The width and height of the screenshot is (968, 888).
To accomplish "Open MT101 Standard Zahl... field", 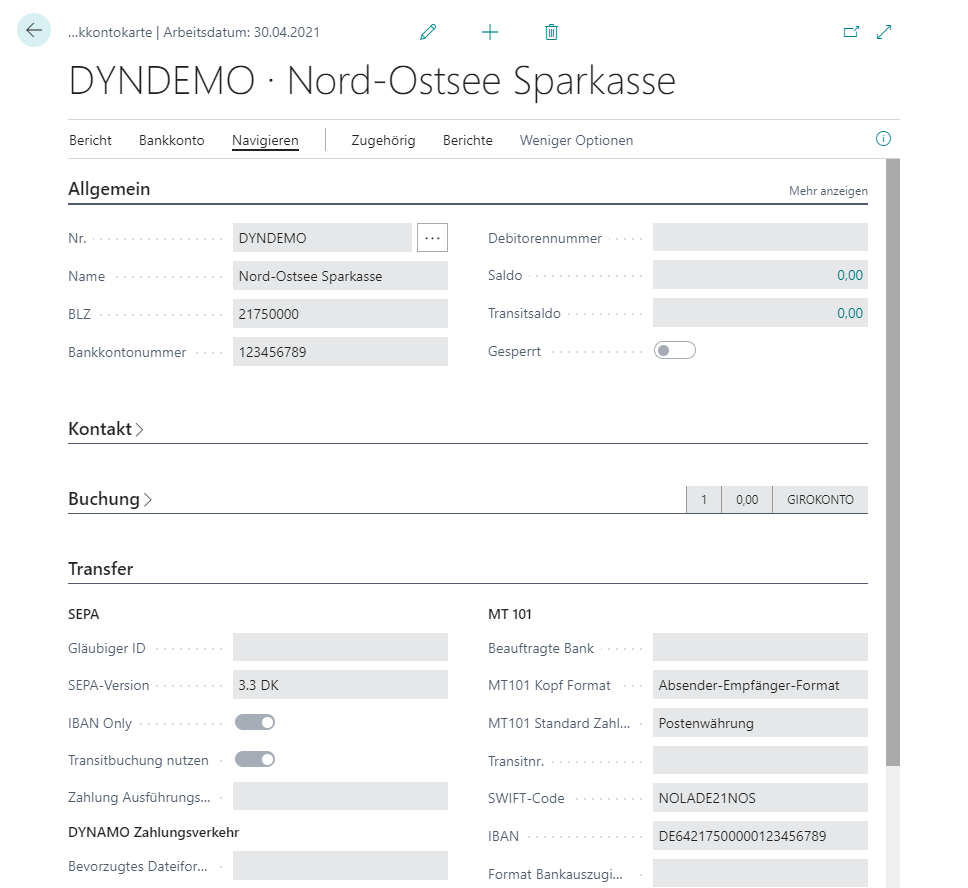I will (761, 723).
